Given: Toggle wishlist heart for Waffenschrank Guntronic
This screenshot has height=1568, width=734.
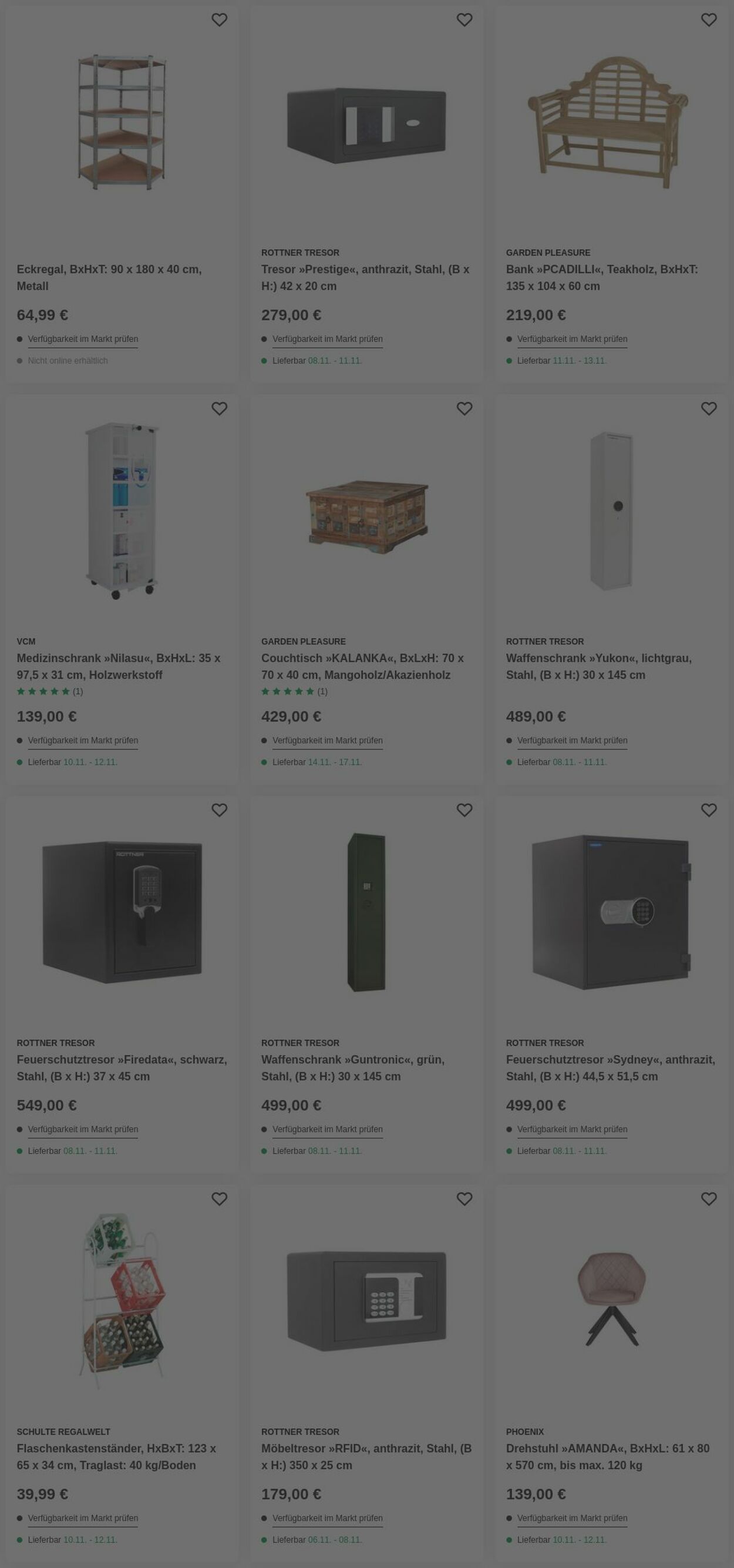Looking at the screenshot, I should click(x=464, y=810).
